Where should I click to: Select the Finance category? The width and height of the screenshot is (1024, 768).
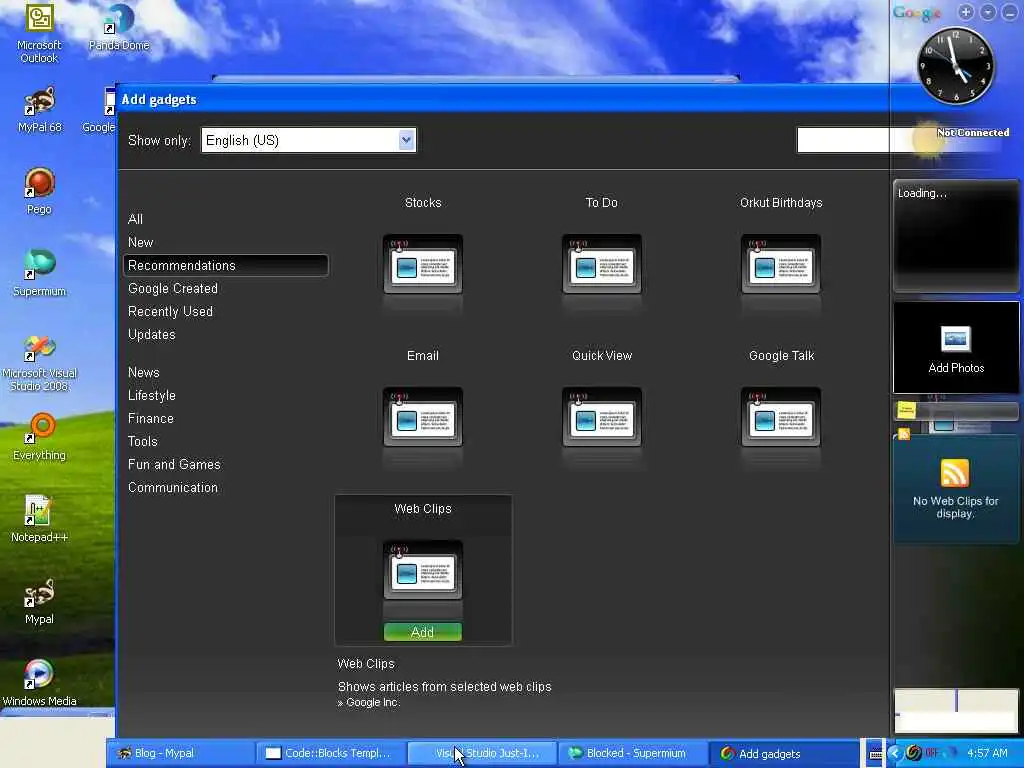150,419
